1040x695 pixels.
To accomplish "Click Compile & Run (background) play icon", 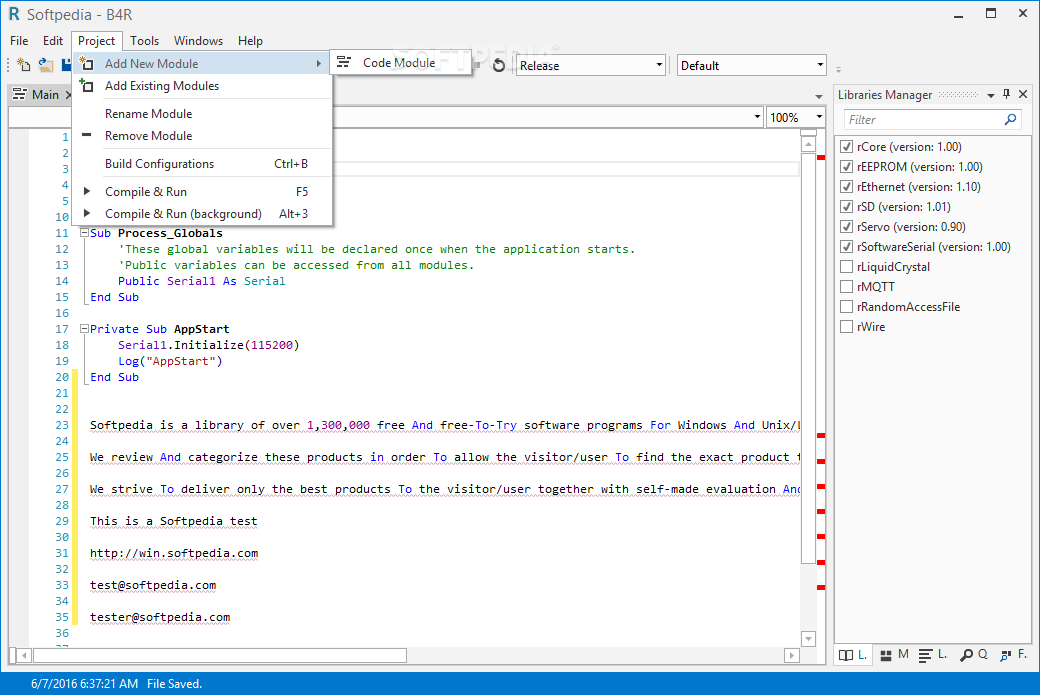I will tap(86, 213).
